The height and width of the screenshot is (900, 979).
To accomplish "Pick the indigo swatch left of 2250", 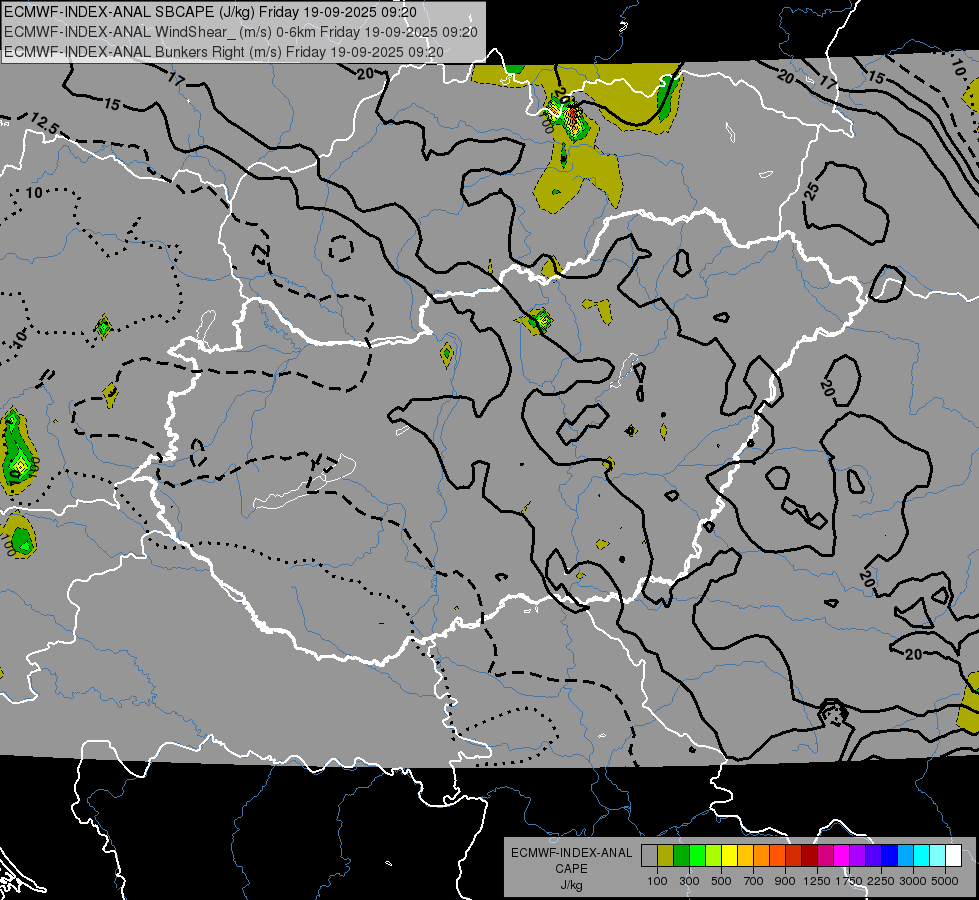I will click(x=873, y=856).
